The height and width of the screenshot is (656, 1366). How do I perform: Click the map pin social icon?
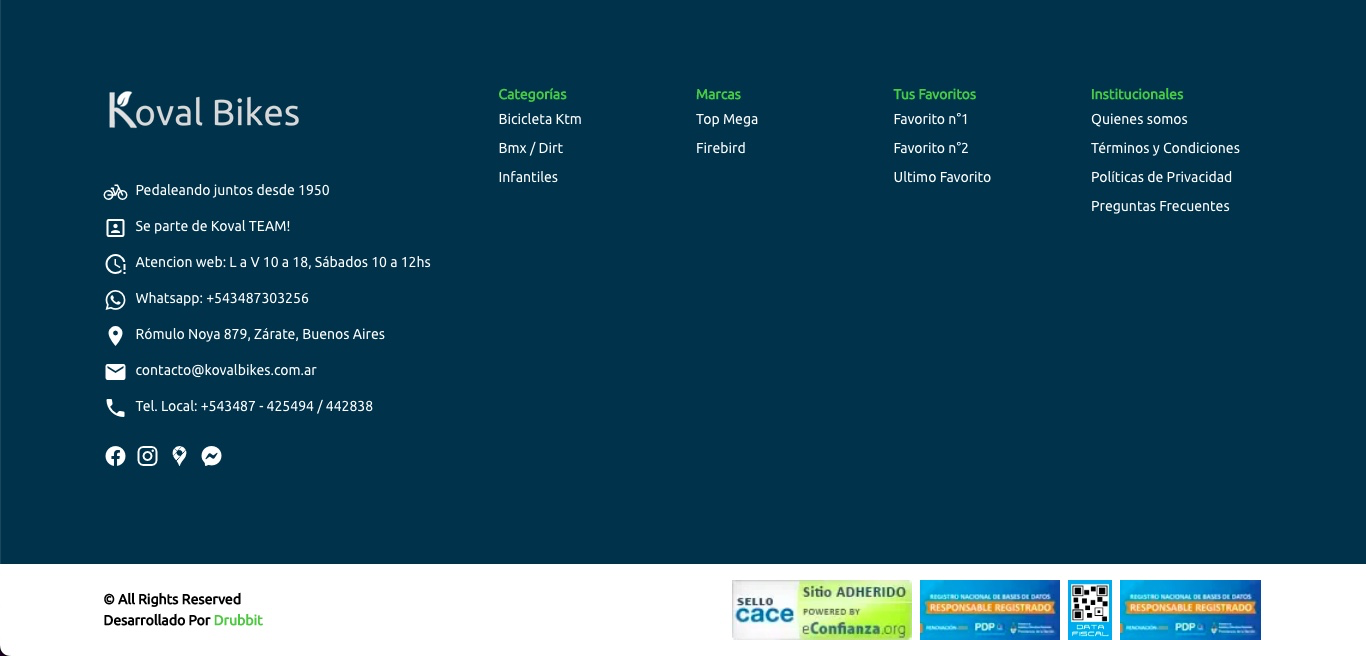(179, 456)
